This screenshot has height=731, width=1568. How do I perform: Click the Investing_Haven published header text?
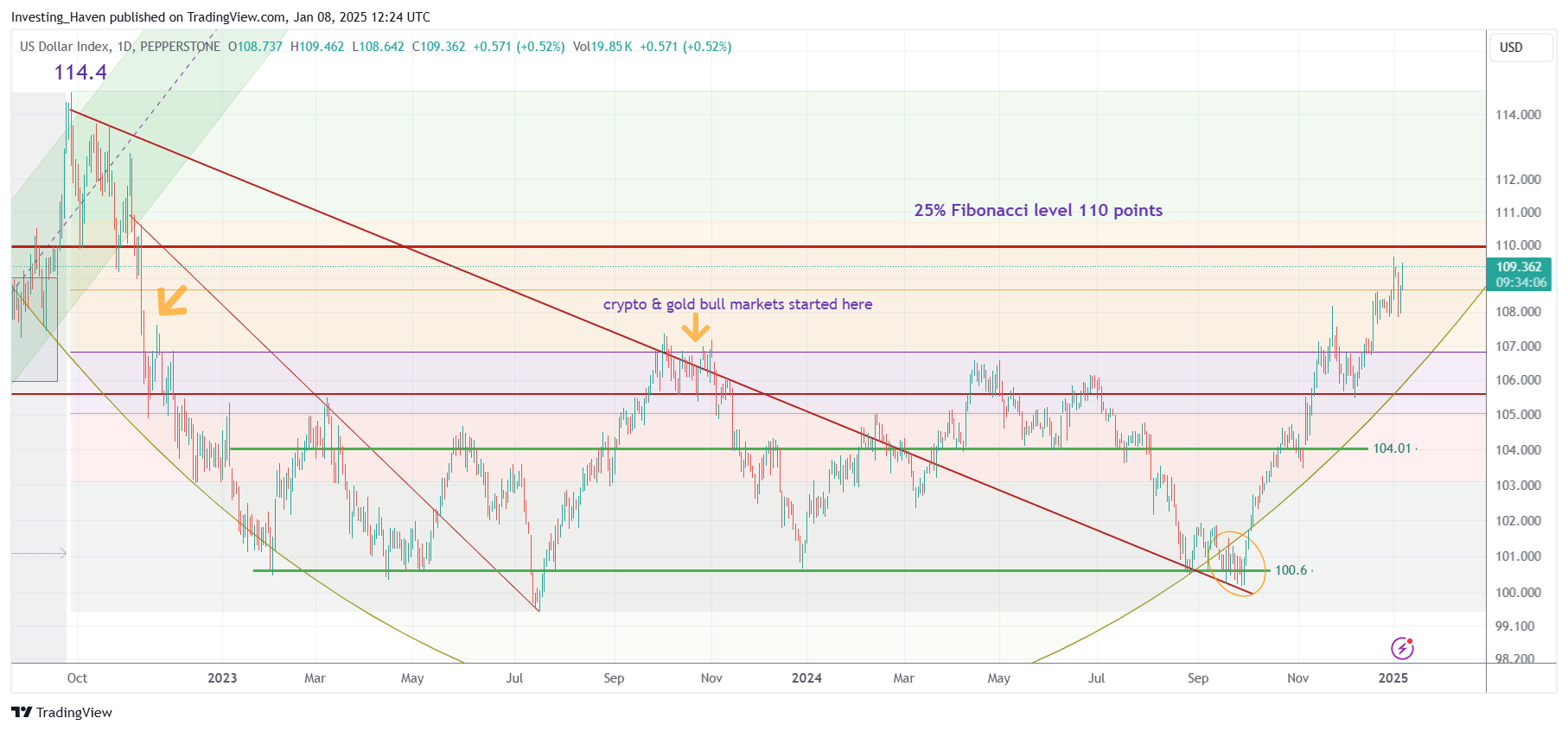click(220, 17)
